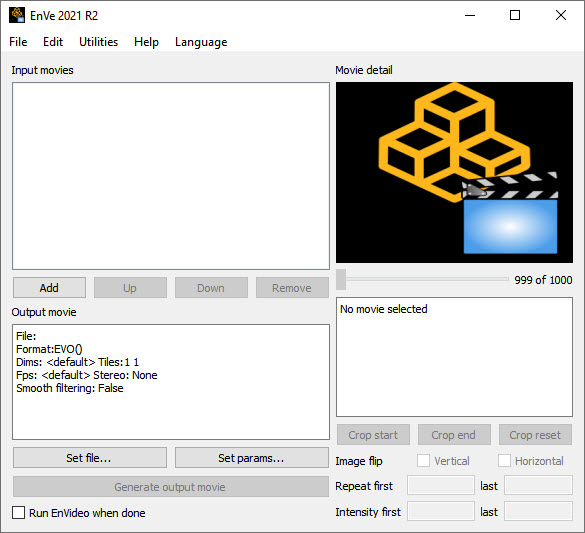Open the Help menu
Screen dimensions: 585x533
(146, 42)
